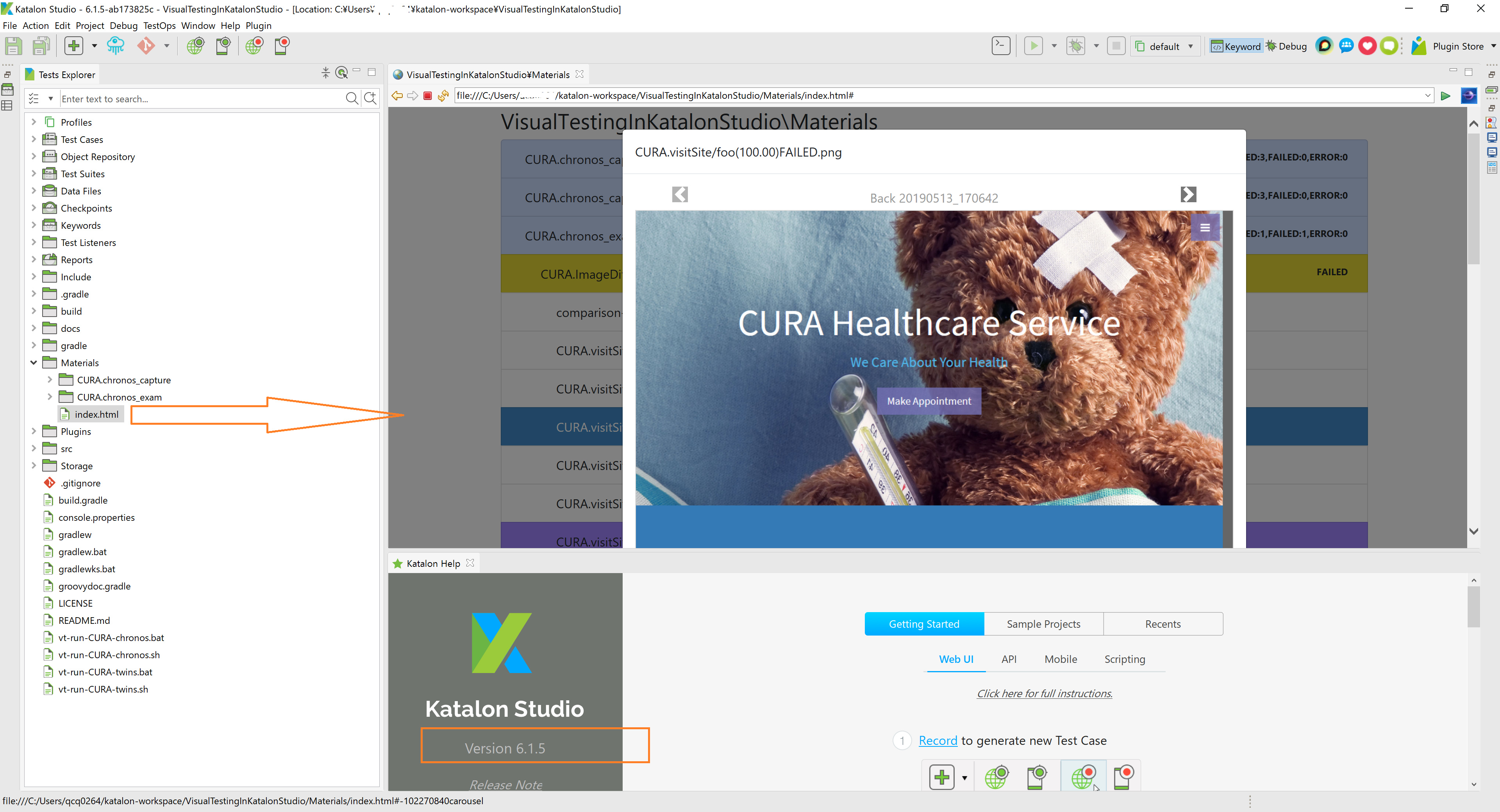Click the Git icon in toolbar
The image size is (1500, 812).
click(x=146, y=45)
